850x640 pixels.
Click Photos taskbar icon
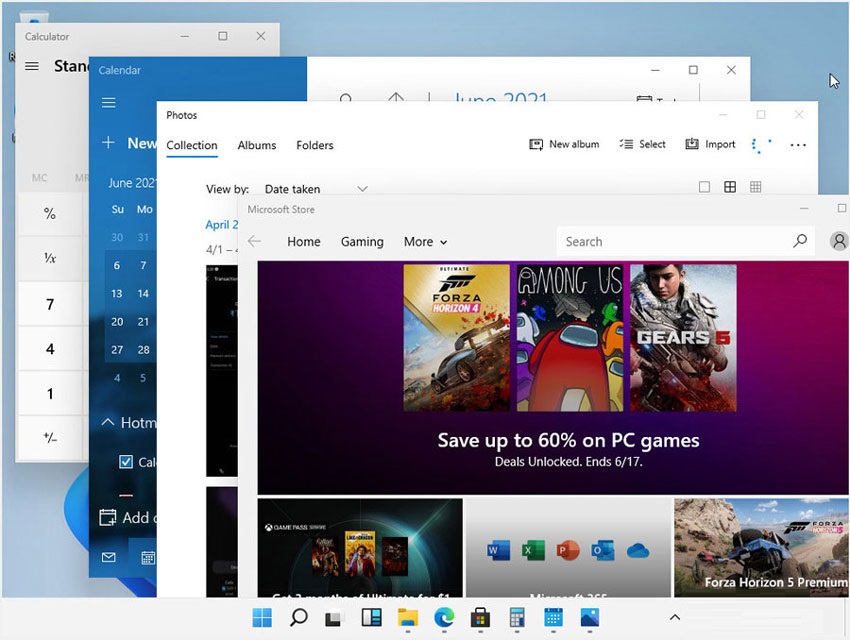pos(589,617)
